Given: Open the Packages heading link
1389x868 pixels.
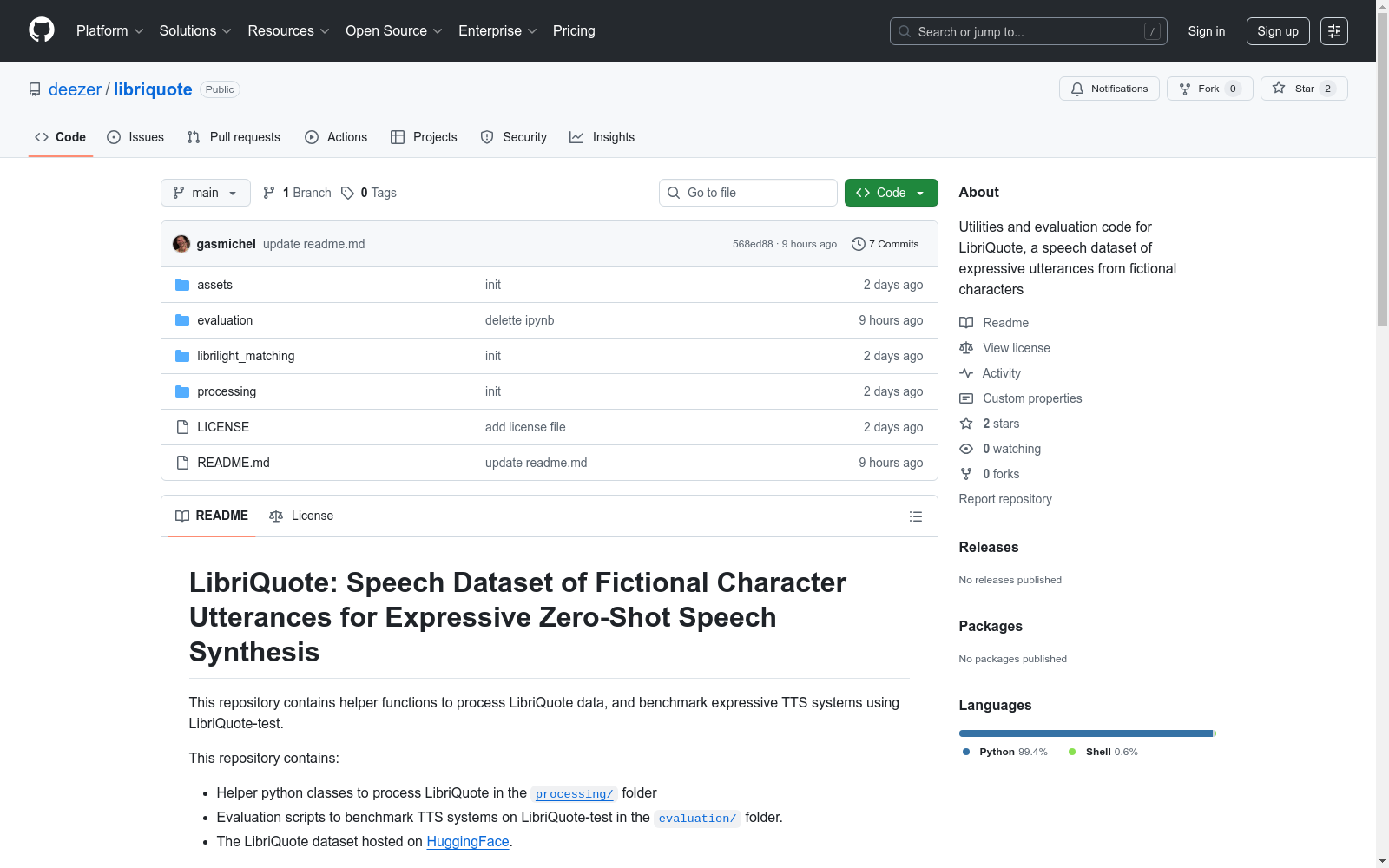Looking at the screenshot, I should pos(991,626).
